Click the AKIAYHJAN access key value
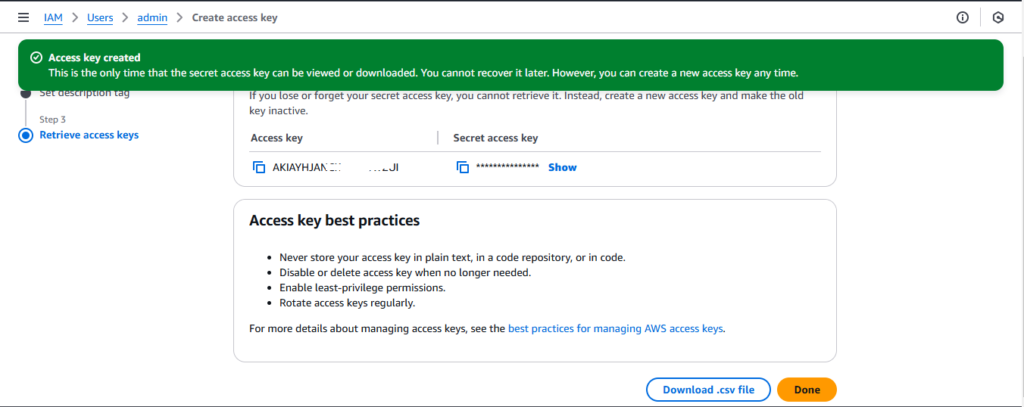 (x=336, y=167)
